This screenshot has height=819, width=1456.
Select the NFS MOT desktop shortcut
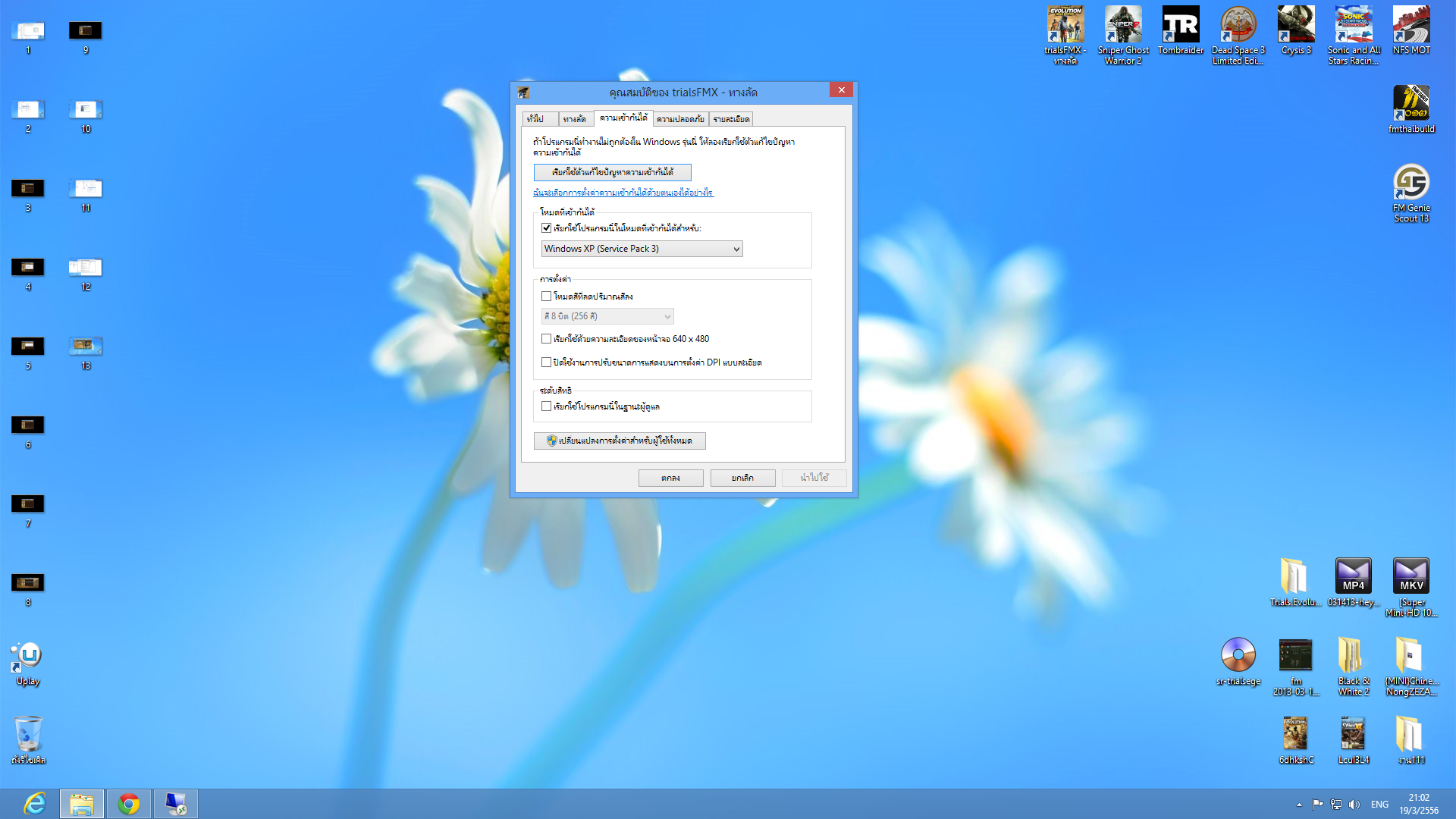(1410, 27)
